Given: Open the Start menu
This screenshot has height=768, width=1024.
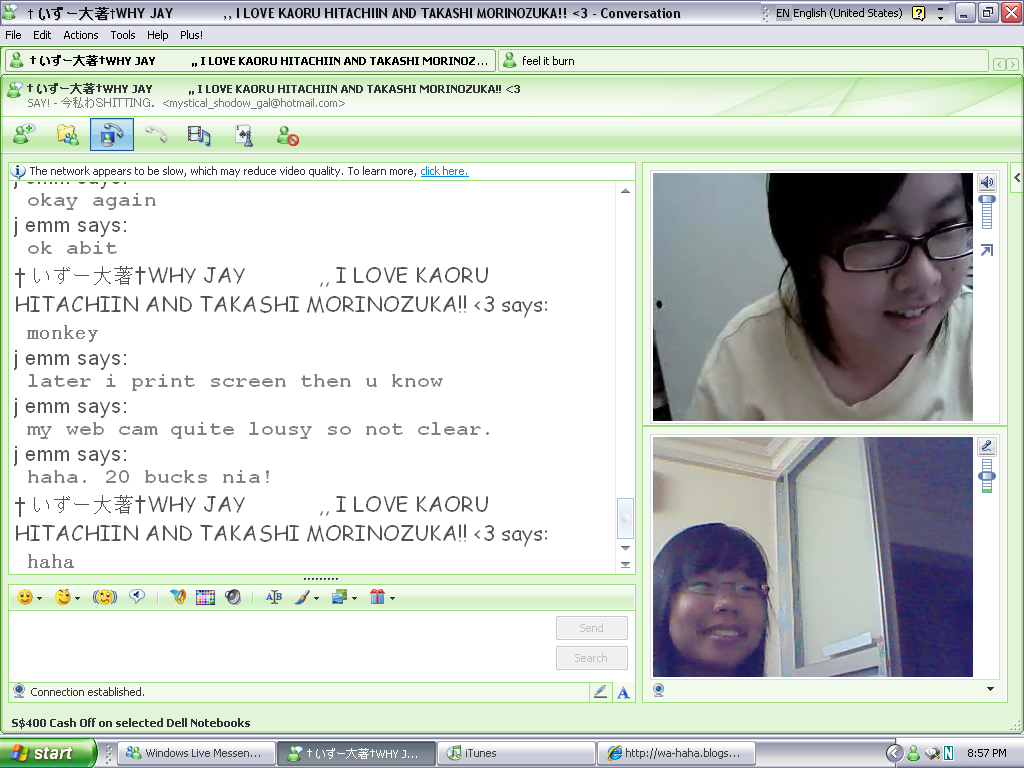Looking at the screenshot, I should point(47,753).
